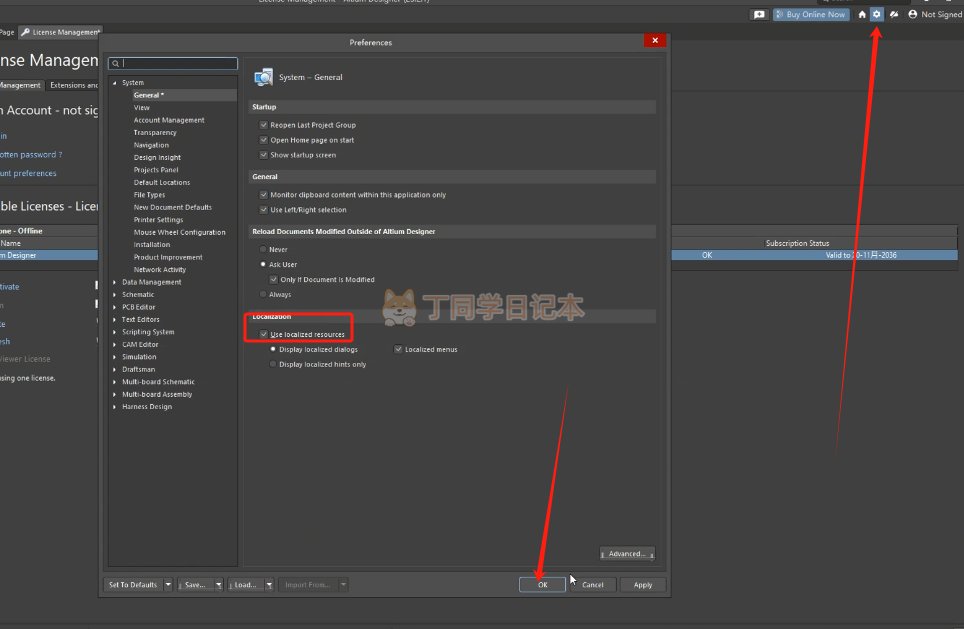Toggle Use localized resources checkbox
The image size is (964, 629).
coord(264,334)
